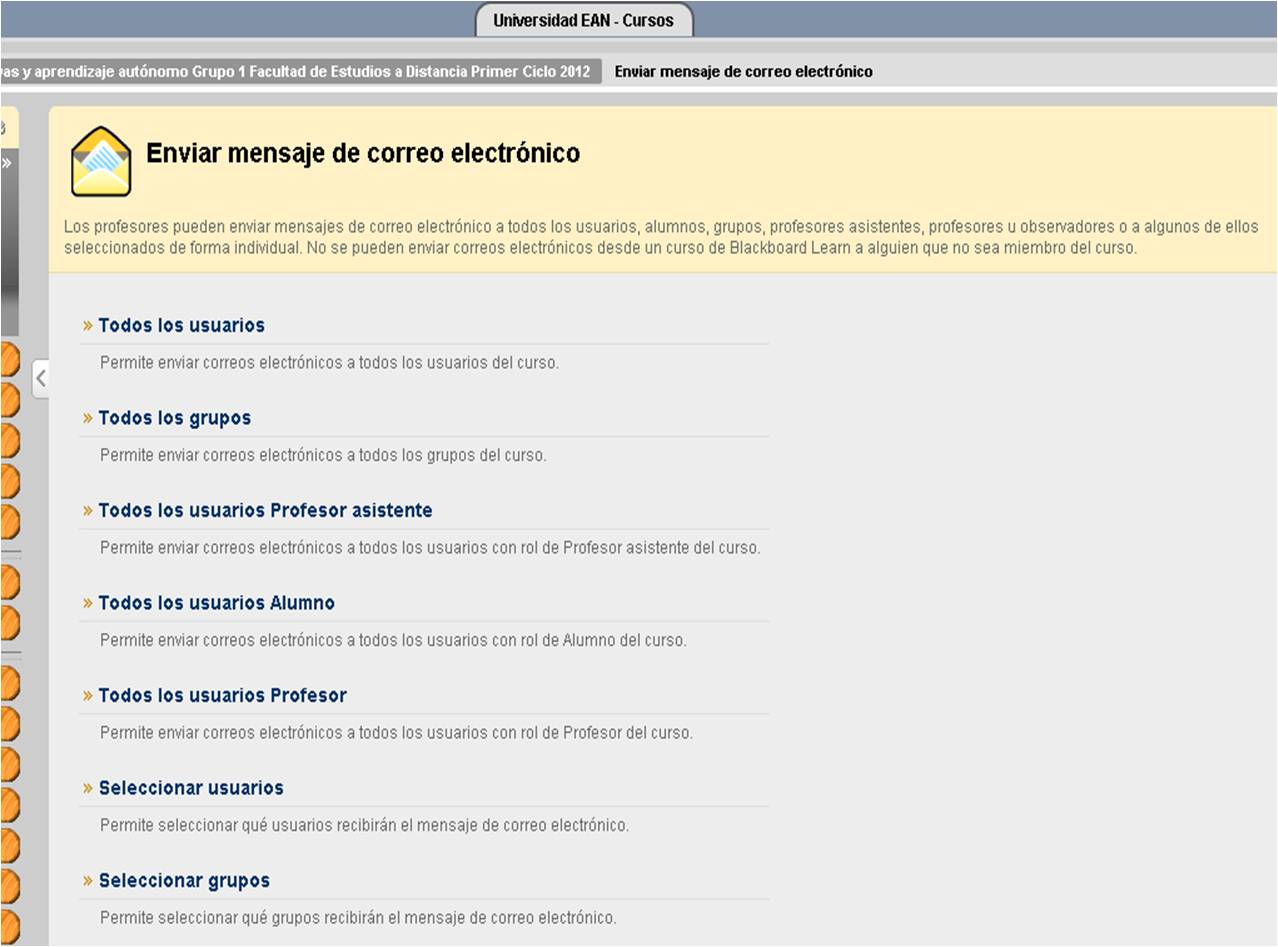Click the double chevron atop the sidebar
Screen dimensions: 1278x947
tap(6, 164)
